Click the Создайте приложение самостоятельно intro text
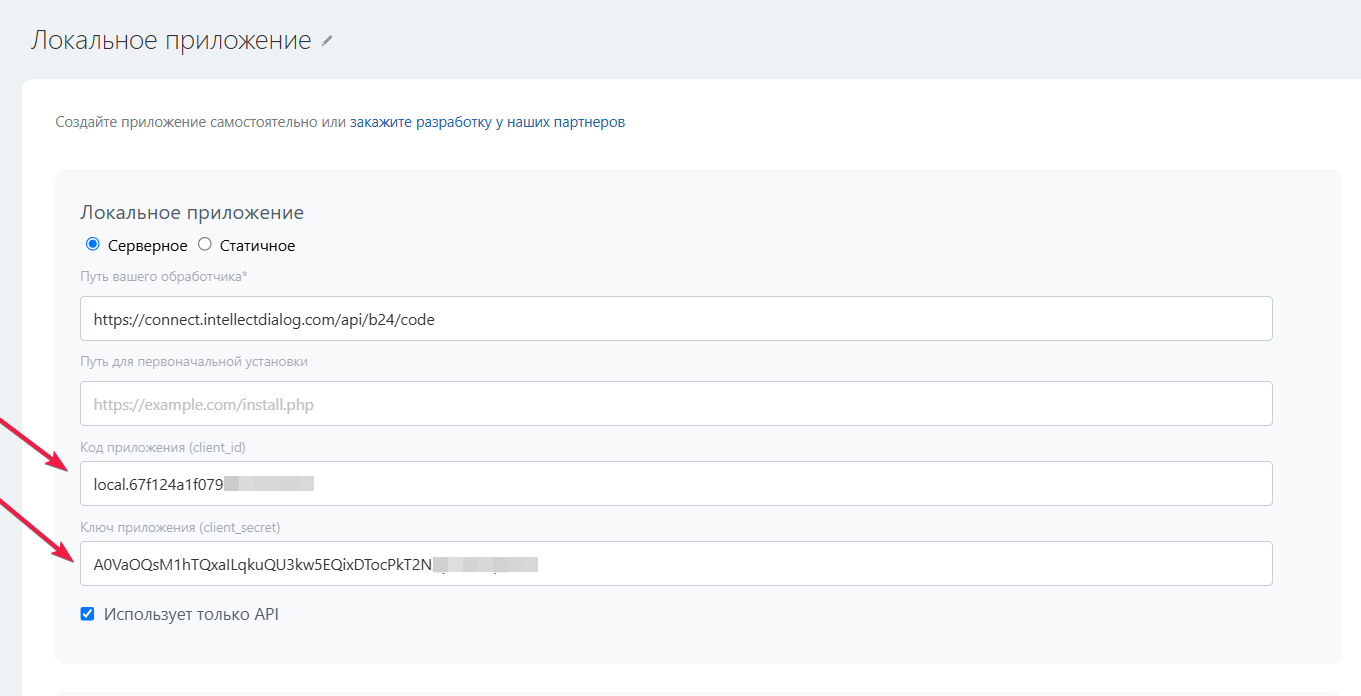 click(x=200, y=122)
